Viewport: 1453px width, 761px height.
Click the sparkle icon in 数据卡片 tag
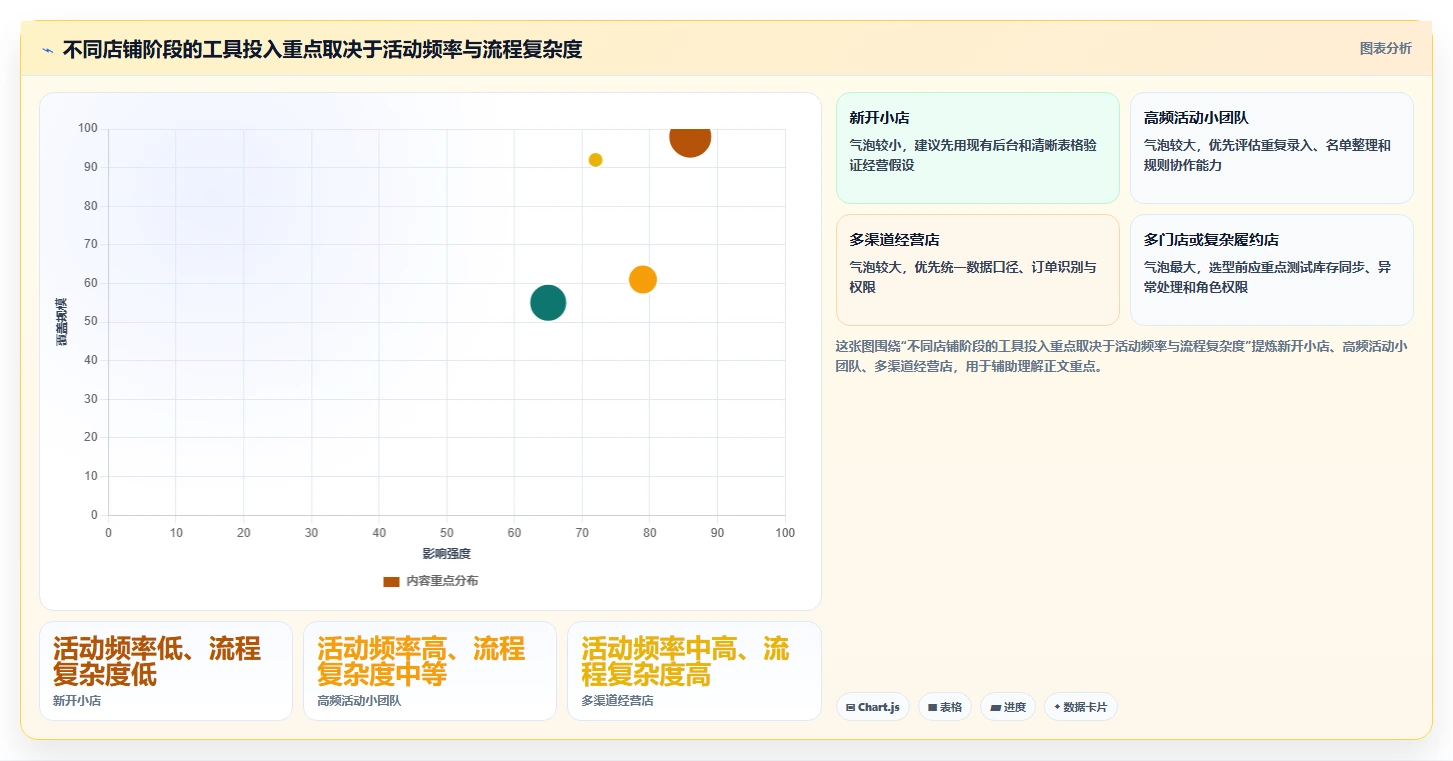click(x=1057, y=707)
